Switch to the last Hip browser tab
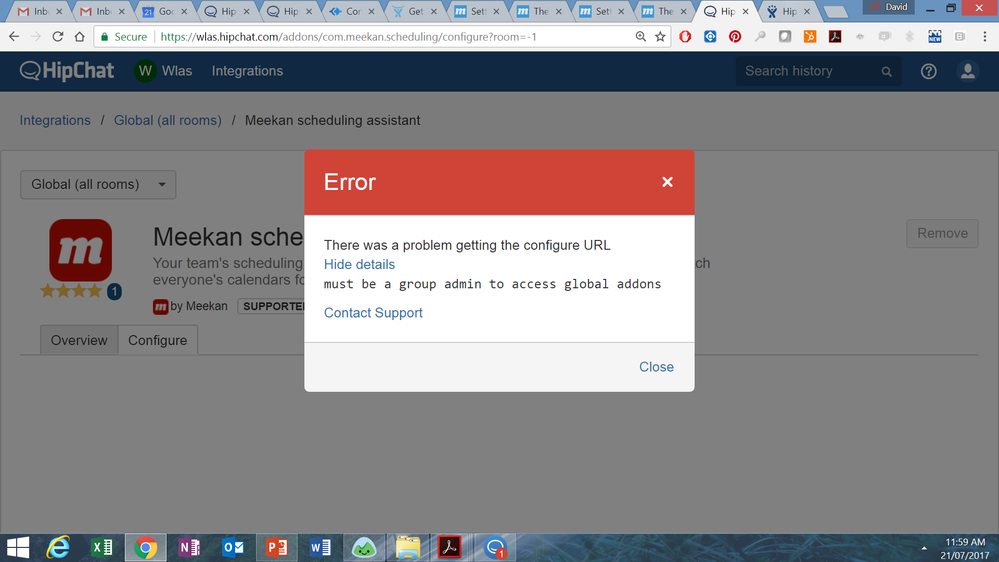999x562 pixels. (x=787, y=11)
